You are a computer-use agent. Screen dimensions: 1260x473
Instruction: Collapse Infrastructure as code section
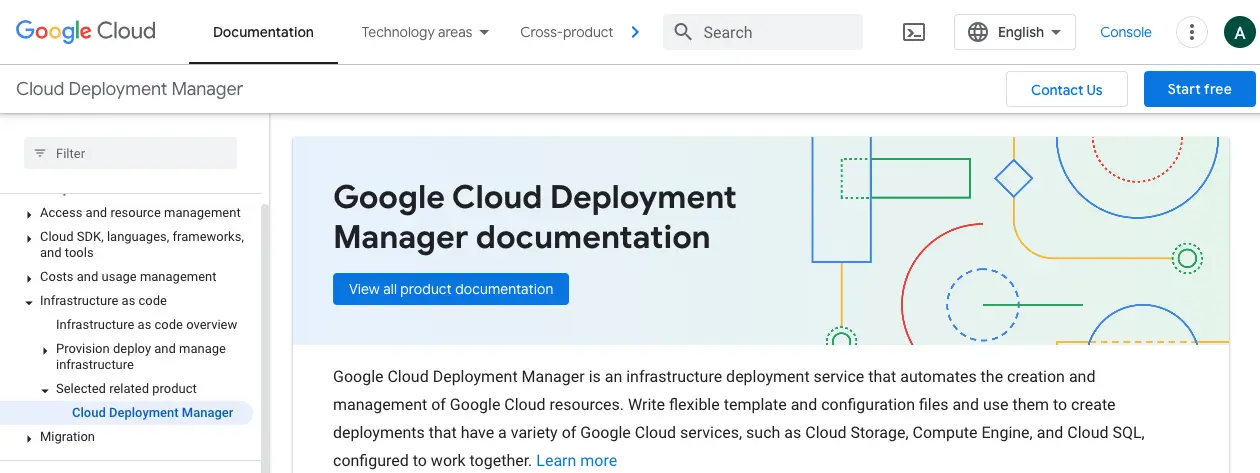[29, 301]
